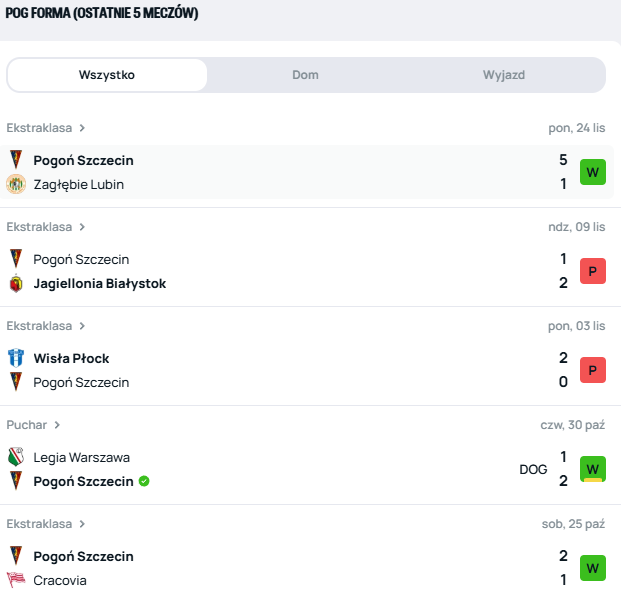
Task: Click red P badge for Jagiellonia match
Action: pyautogui.click(x=593, y=271)
